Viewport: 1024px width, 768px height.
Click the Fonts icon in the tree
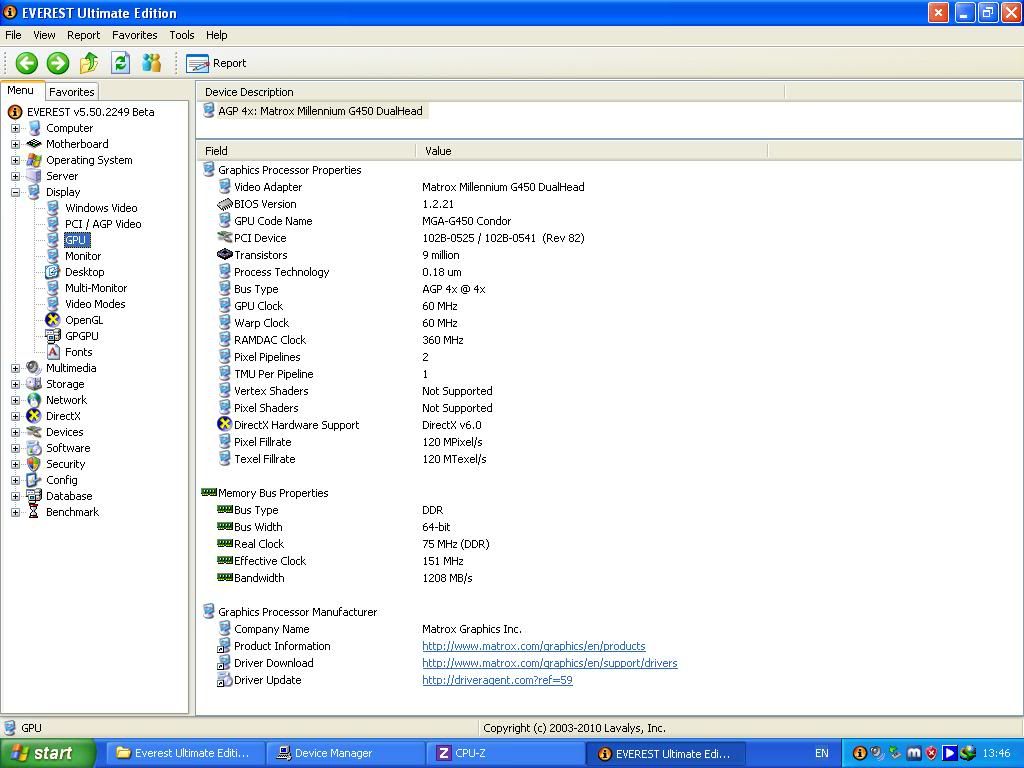(53, 352)
